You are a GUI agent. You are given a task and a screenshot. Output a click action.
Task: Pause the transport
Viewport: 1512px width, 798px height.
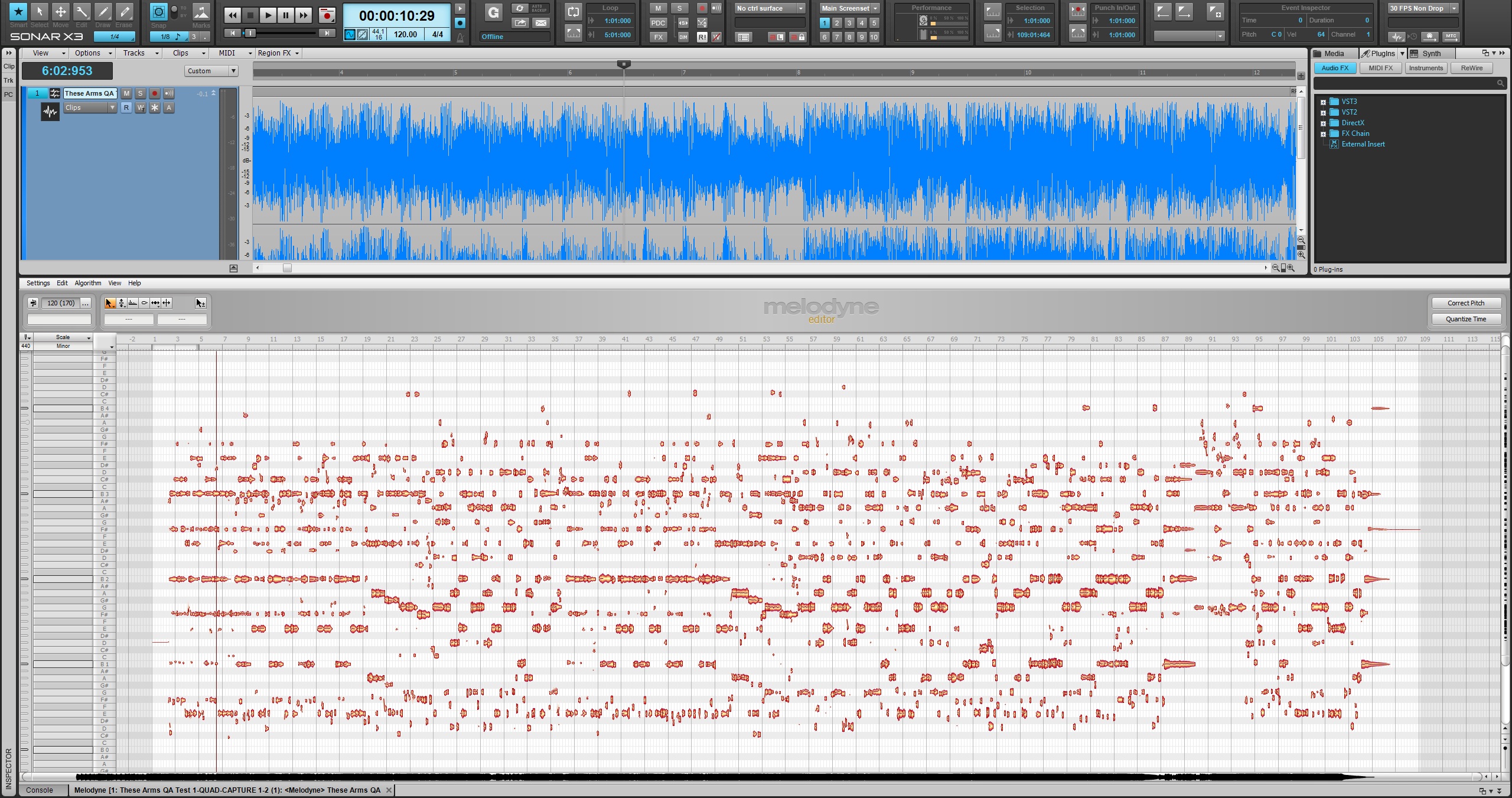coord(286,15)
